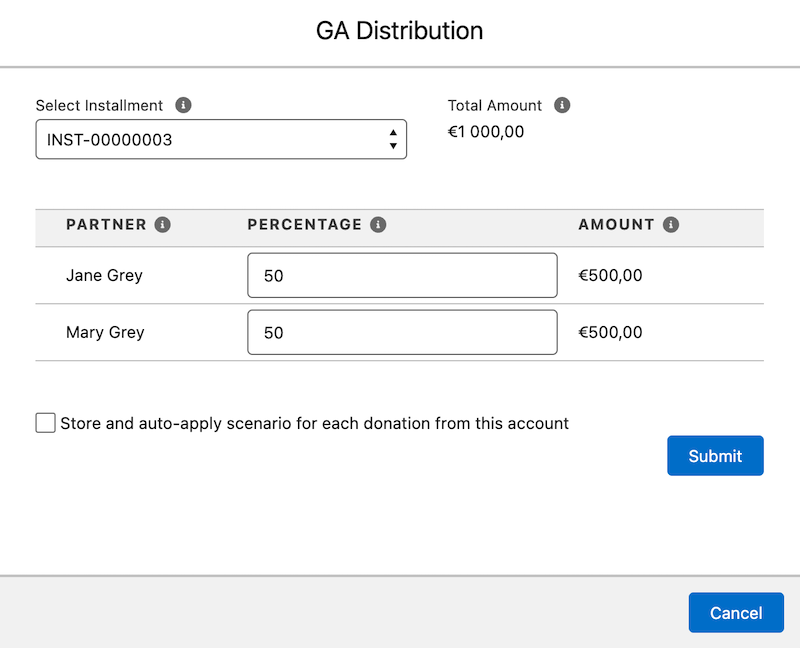Click the PERCENTAGE column header text
The height and width of the screenshot is (648, 800).
click(304, 225)
